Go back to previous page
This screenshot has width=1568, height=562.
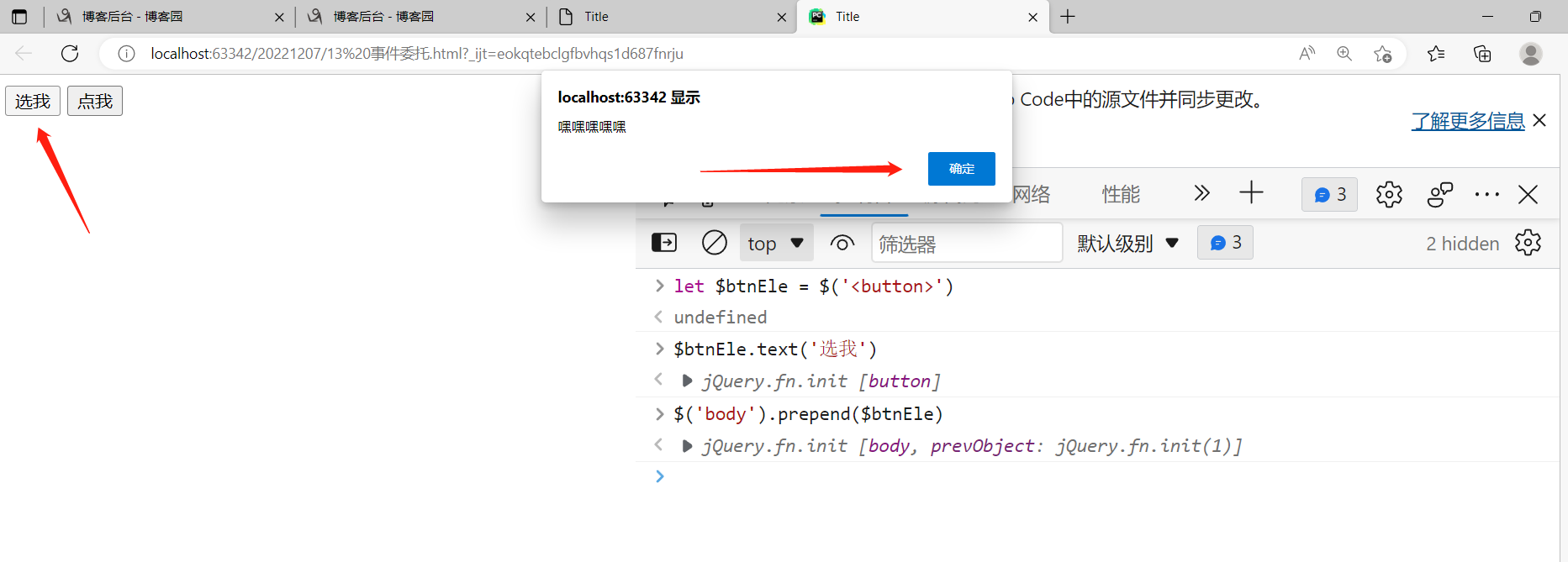click(24, 54)
